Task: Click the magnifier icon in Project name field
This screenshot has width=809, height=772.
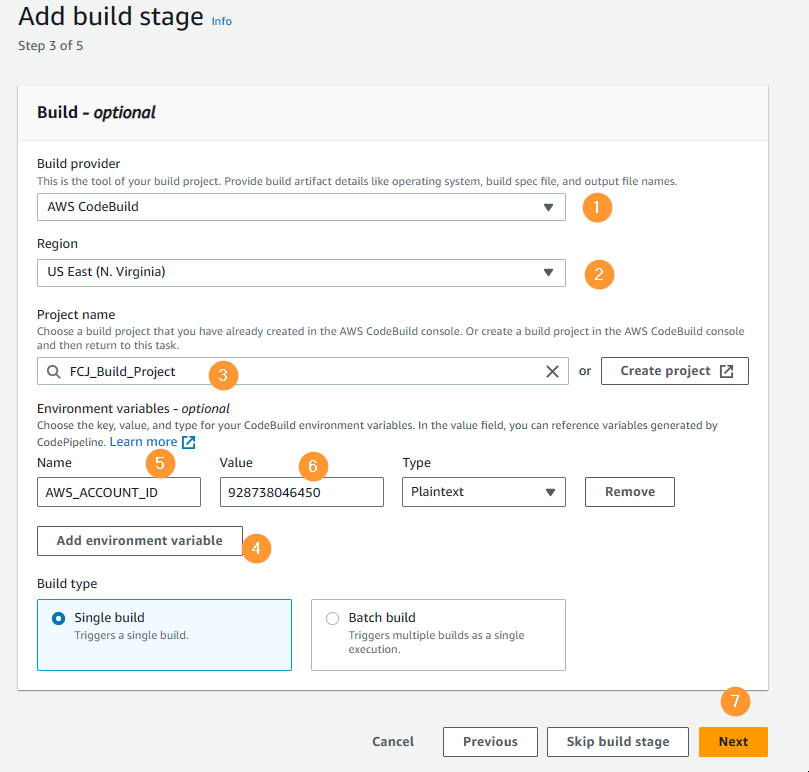Action: tap(54, 372)
